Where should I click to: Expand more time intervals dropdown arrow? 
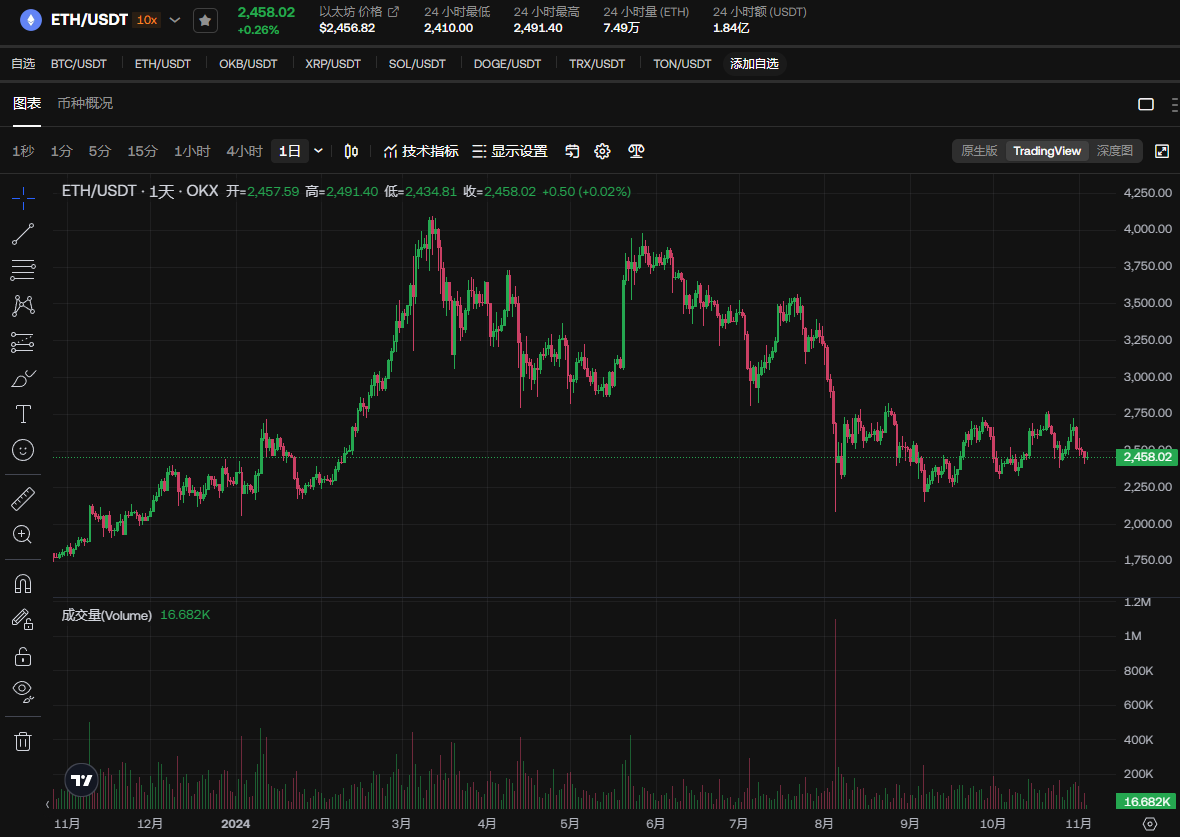pos(318,151)
